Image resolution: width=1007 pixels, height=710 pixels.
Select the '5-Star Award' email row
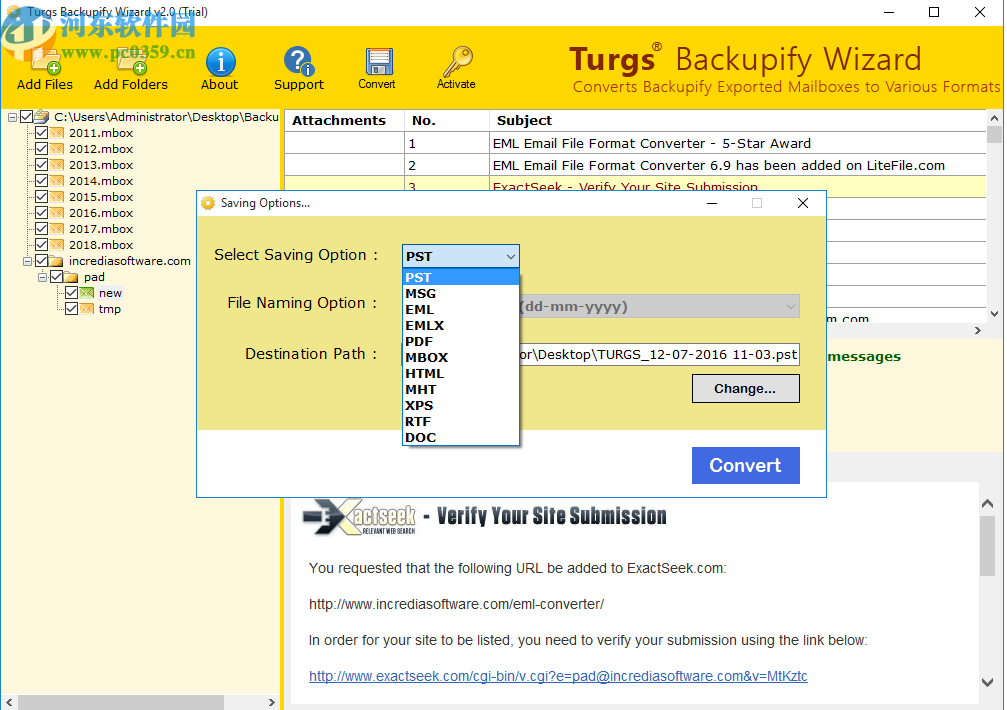pyautogui.click(x=635, y=143)
